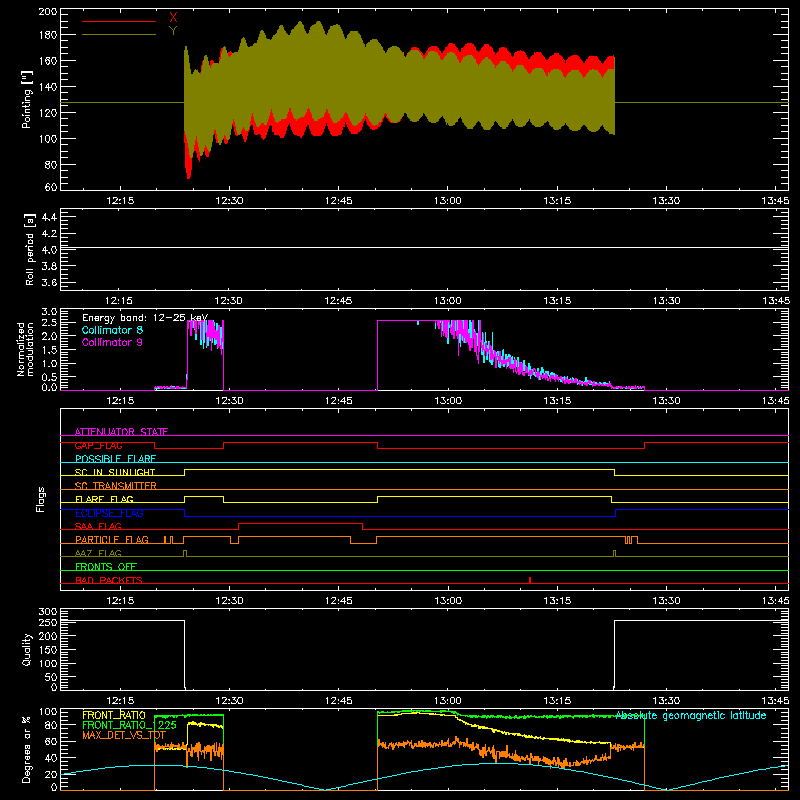Click the 250 tick on Quality axis
The image size is (800, 800).
(48, 622)
